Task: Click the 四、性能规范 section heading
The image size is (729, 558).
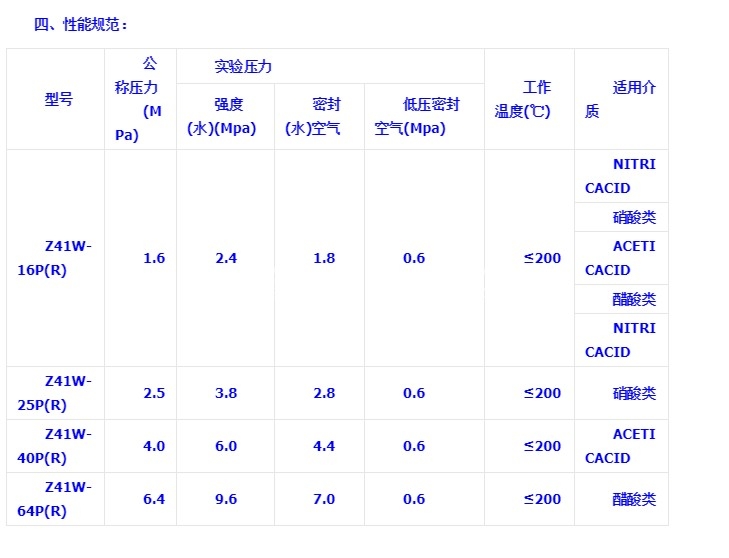Action: [81, 25]
